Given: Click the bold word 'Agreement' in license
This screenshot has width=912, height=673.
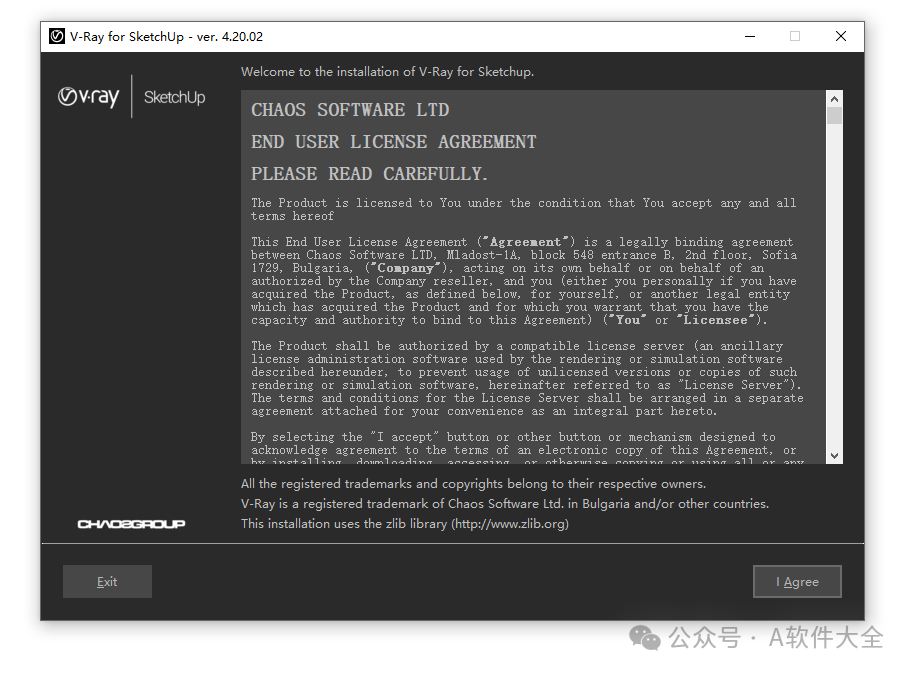Looking at the screenshot, I should click(525, 242).
